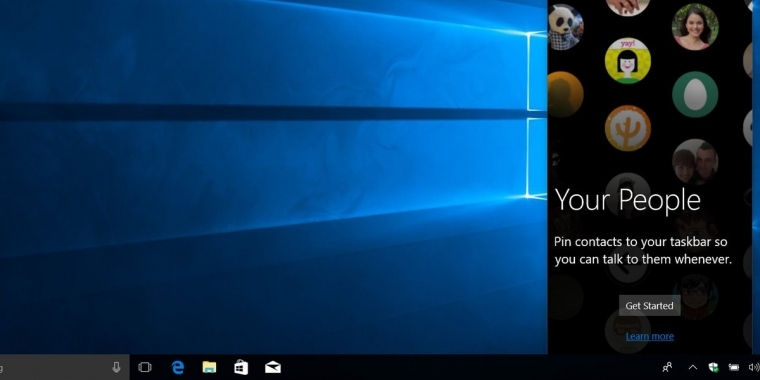Open File Explorer from the taskbar

coord(209,367)
